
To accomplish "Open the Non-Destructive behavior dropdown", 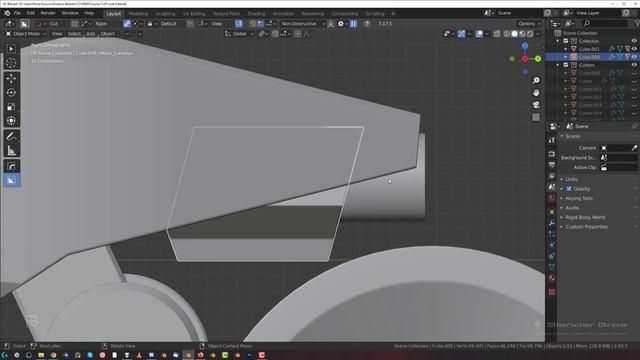I will point(302,24).
